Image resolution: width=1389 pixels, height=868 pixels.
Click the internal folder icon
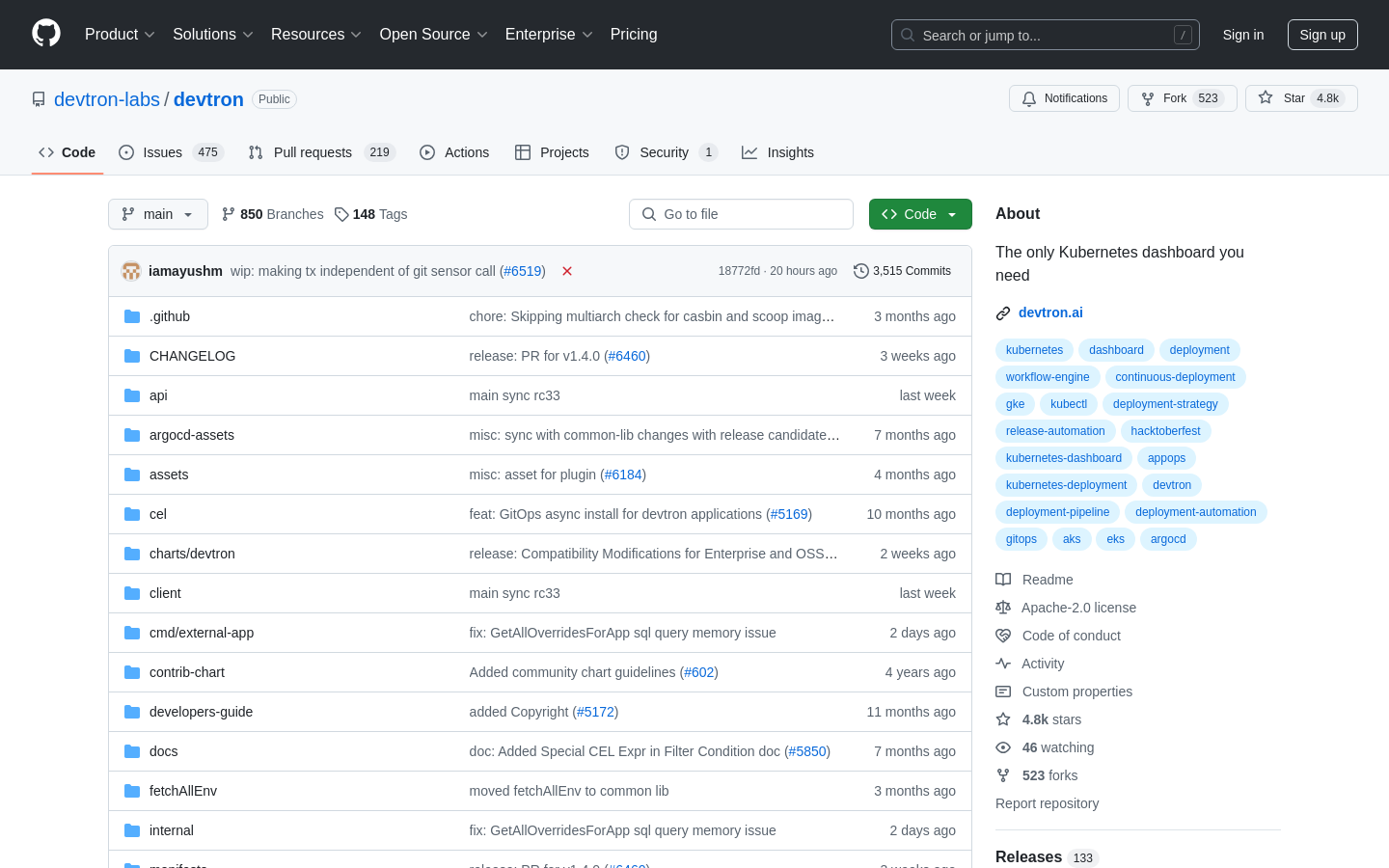pos(132,830)
